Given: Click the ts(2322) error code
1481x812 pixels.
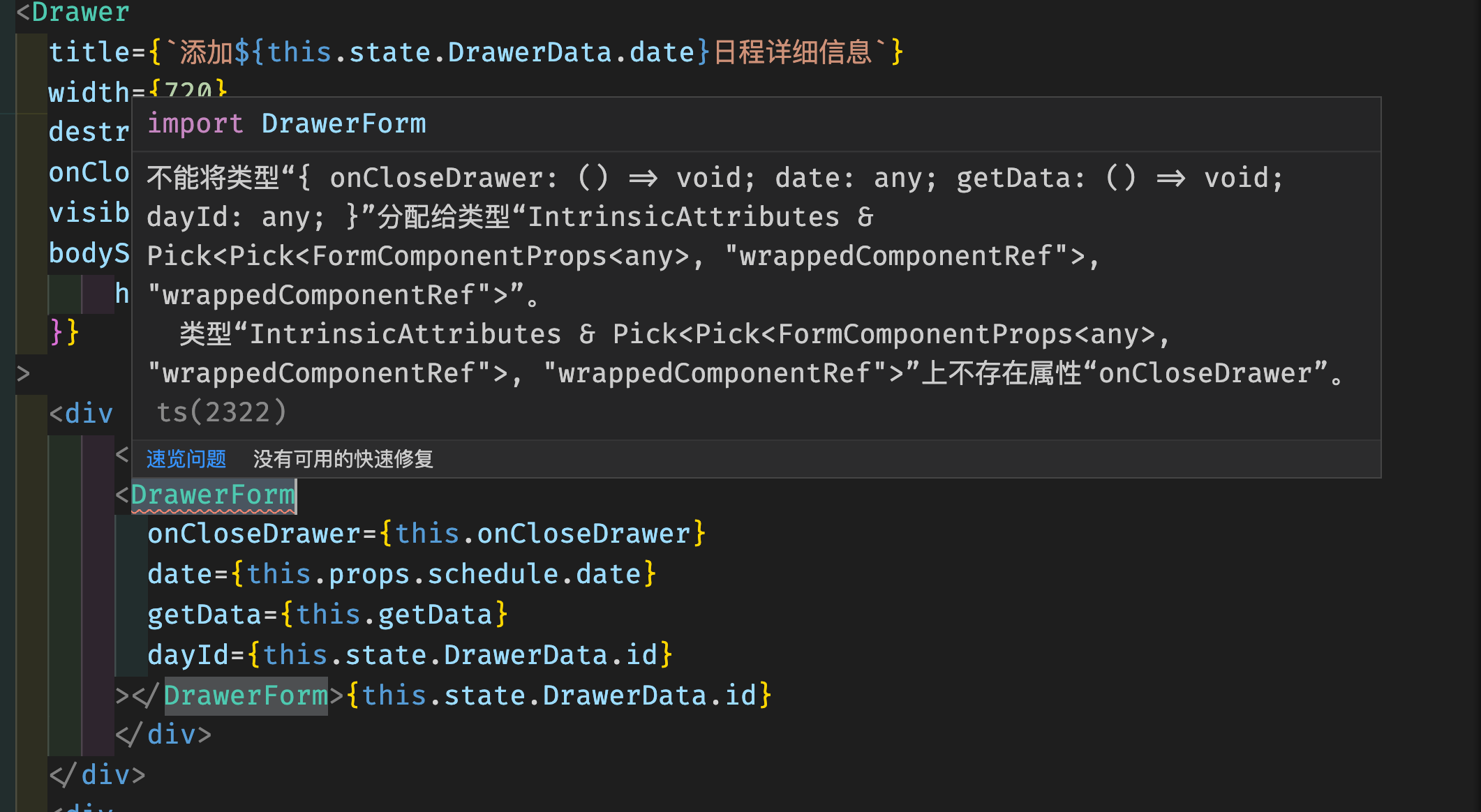Looking at the screenshot, I should click(221, 412).
